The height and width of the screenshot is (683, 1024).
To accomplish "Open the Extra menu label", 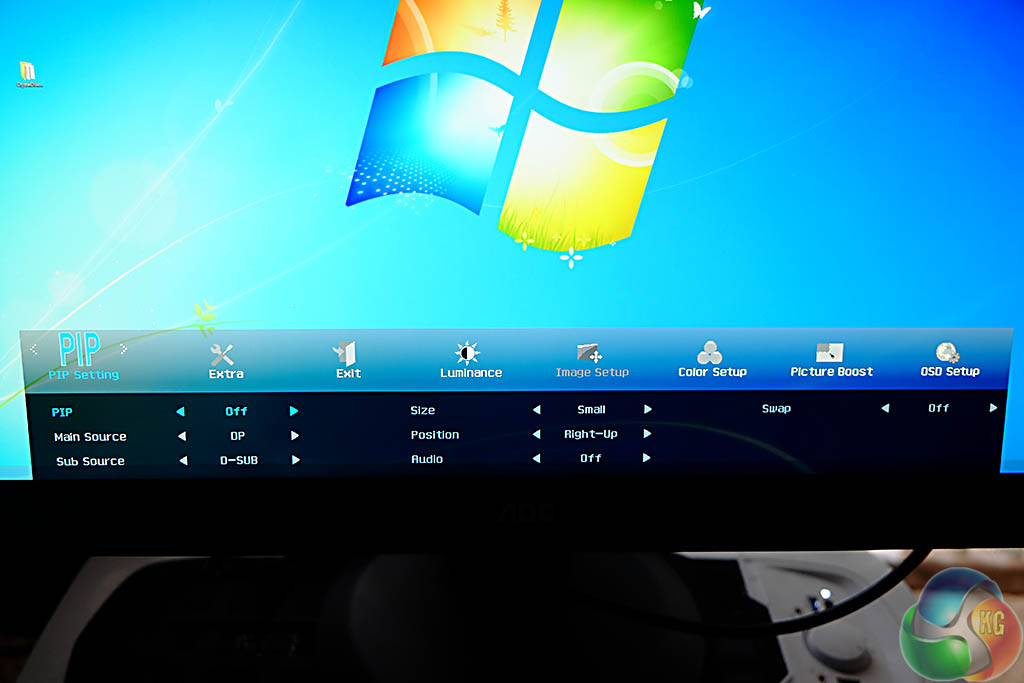I will [226, 374].
